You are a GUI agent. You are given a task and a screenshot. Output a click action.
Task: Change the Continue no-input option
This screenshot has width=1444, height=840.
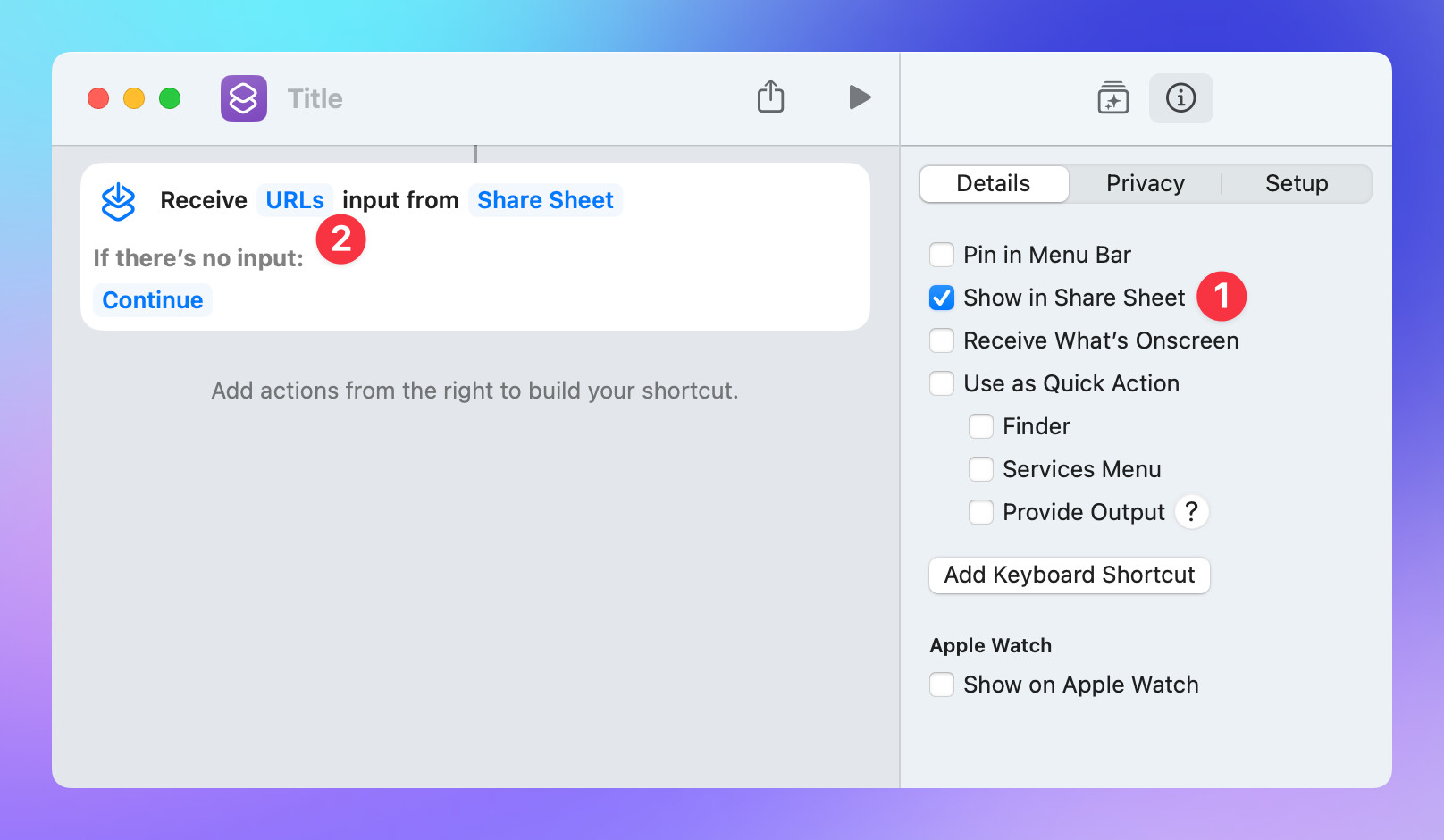(x=153, y=300)
